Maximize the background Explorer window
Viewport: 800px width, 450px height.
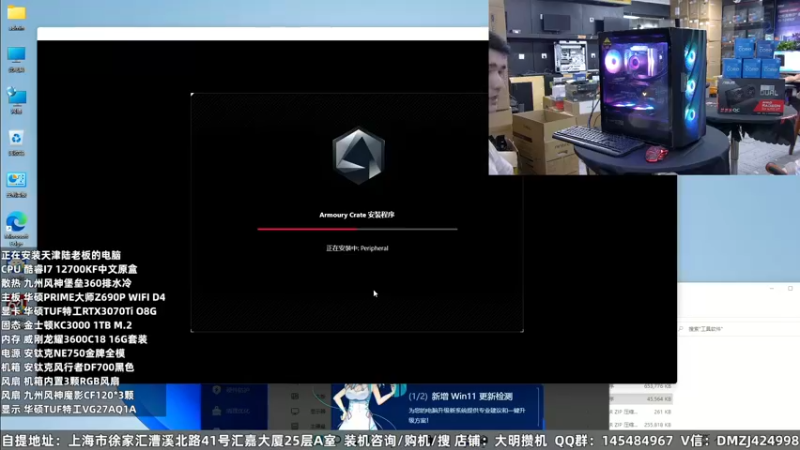(790, 289)
